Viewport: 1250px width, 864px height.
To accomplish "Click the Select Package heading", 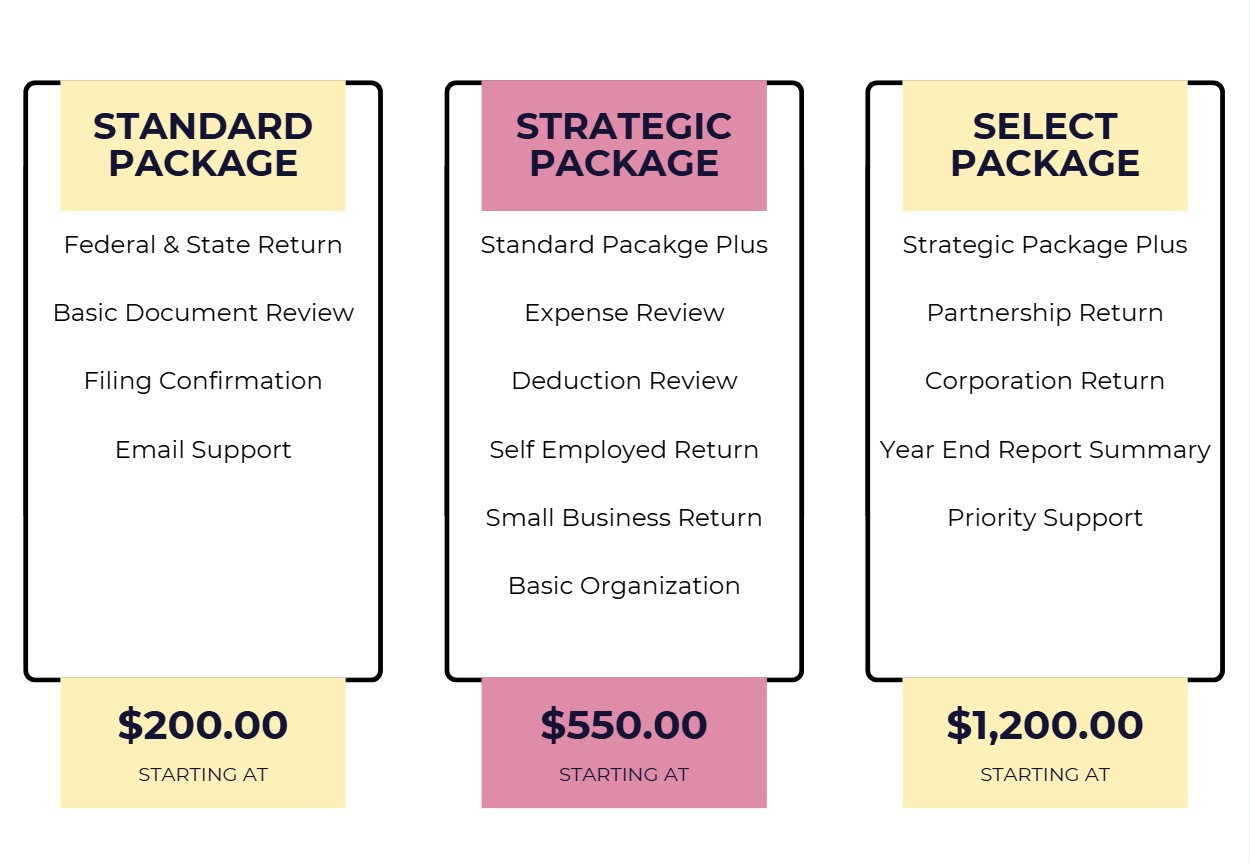I will pyautogui.click(x=1045, y=145).
